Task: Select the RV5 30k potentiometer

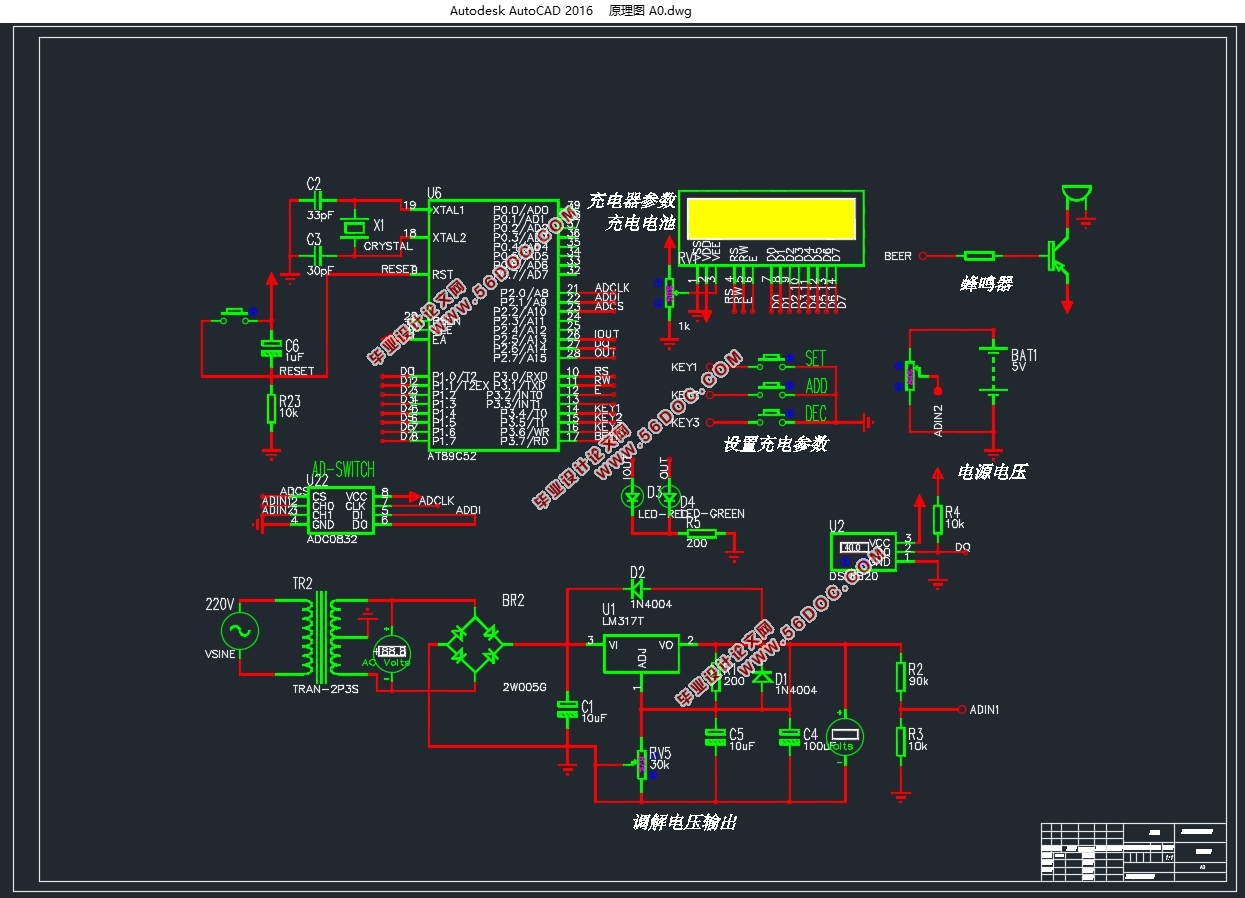Action: click(x=642, y=764)
